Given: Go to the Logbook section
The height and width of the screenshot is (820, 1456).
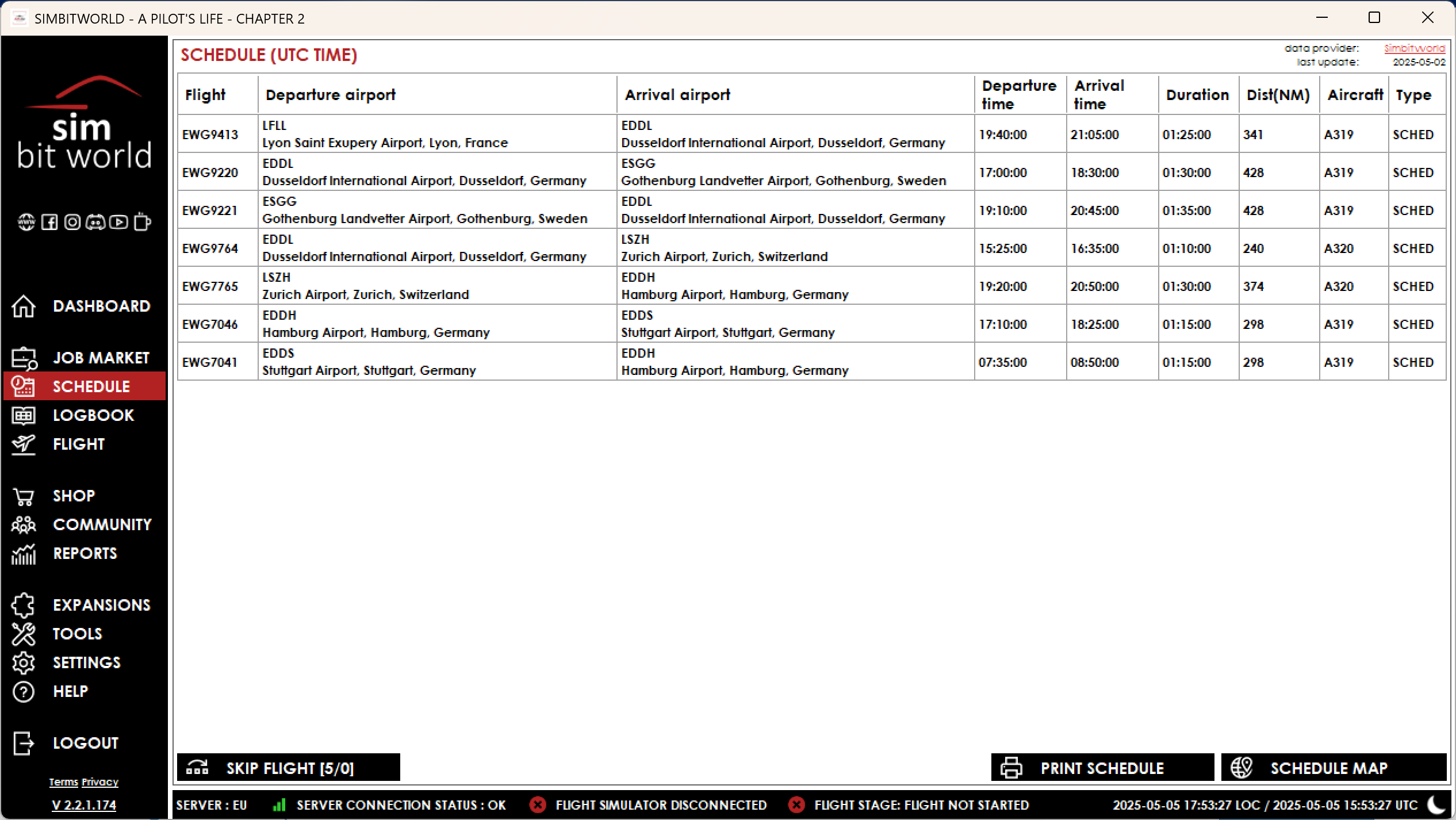Looking at the screenshot, I should coord(93,415).
